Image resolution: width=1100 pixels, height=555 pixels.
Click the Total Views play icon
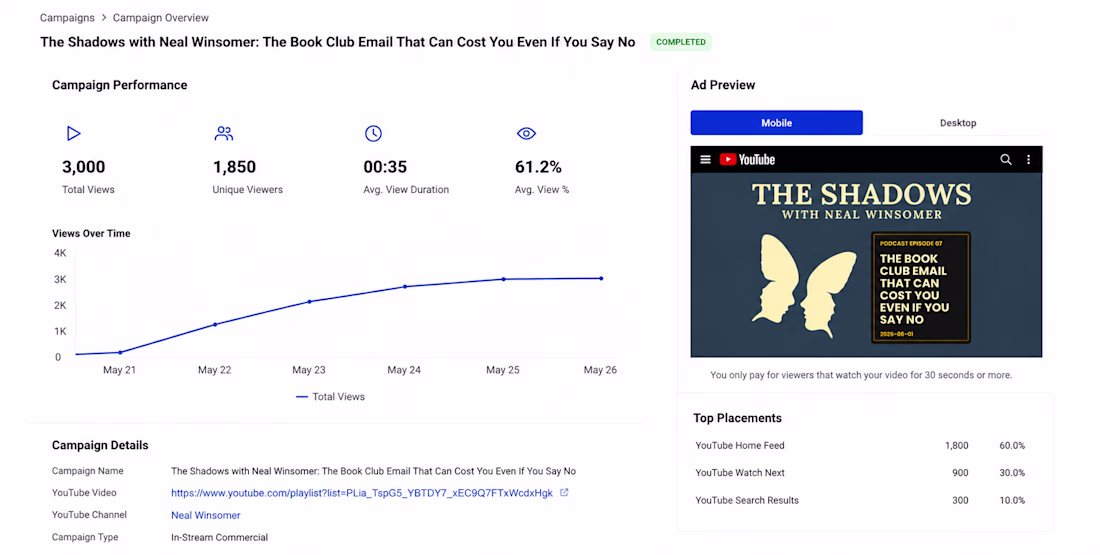(74, 133)
